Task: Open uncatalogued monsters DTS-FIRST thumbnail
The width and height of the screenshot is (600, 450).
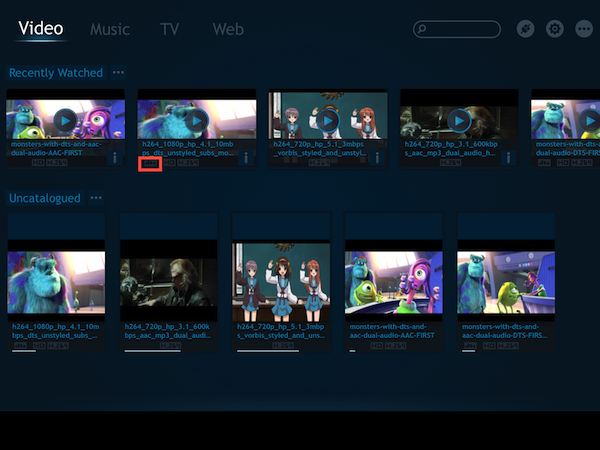Action: 506,280
